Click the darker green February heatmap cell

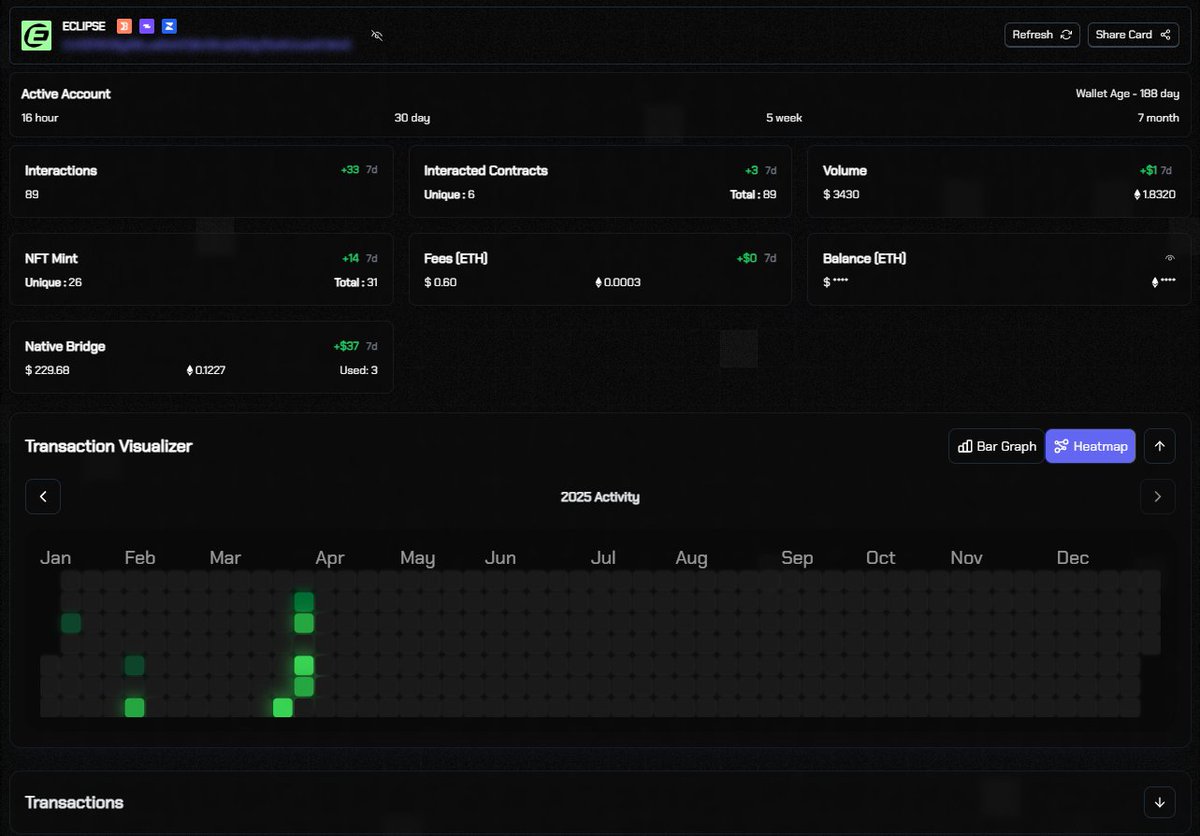pyautogui.click(x=134, y=665)
